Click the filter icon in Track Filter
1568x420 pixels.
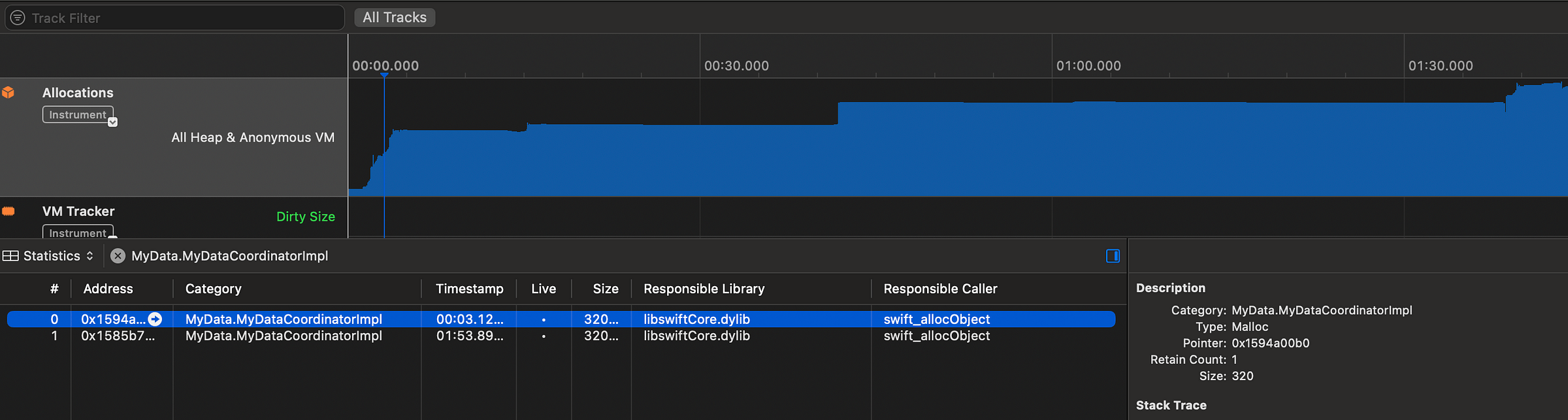click(x=18, y=18)
